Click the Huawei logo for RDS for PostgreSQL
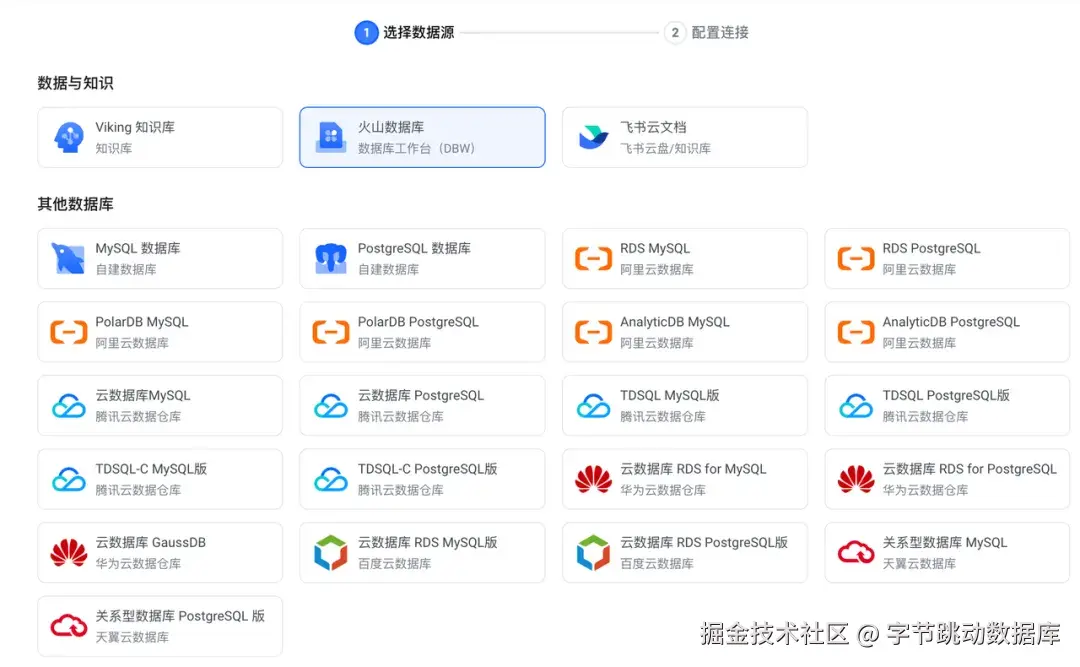This screenshot has height=667, width=1080. (x=856, y=479)
